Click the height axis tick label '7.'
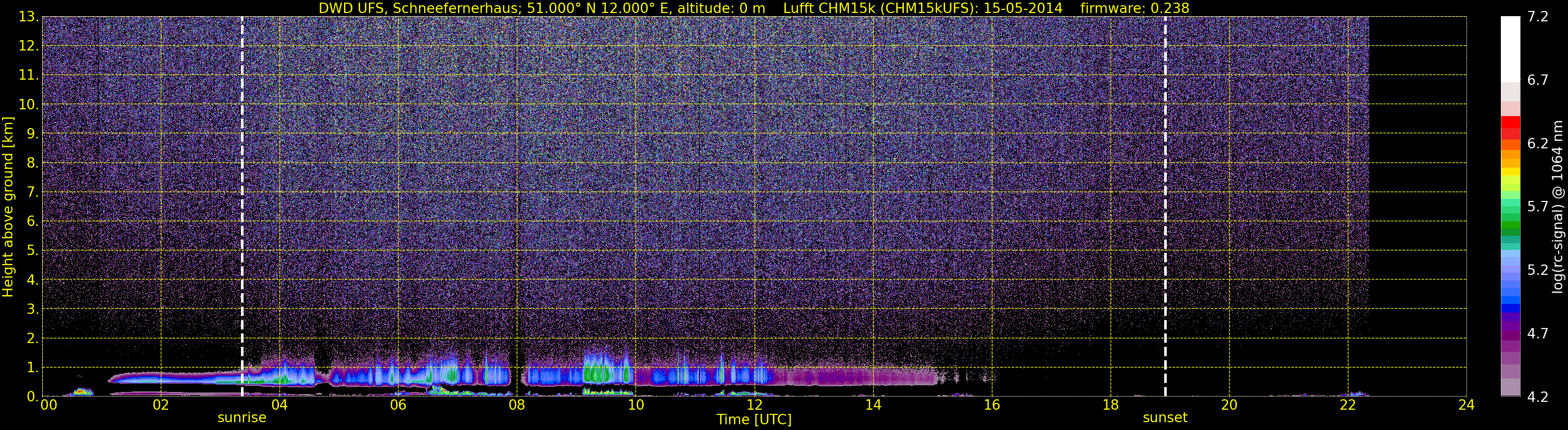Screen dimensions: 1568x430 32,192
